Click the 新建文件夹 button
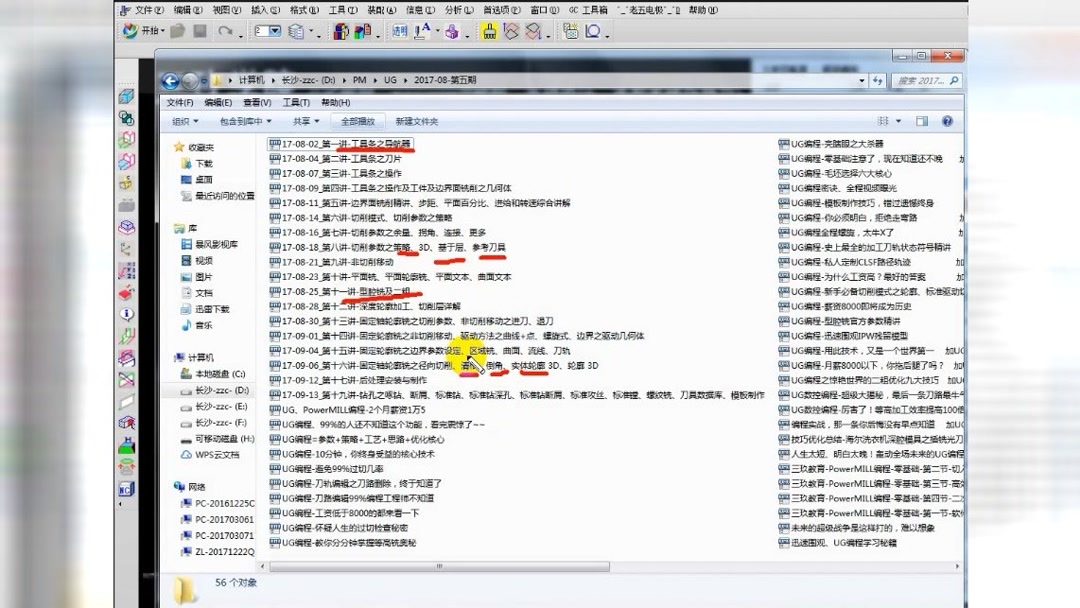 tap(419, 120)
